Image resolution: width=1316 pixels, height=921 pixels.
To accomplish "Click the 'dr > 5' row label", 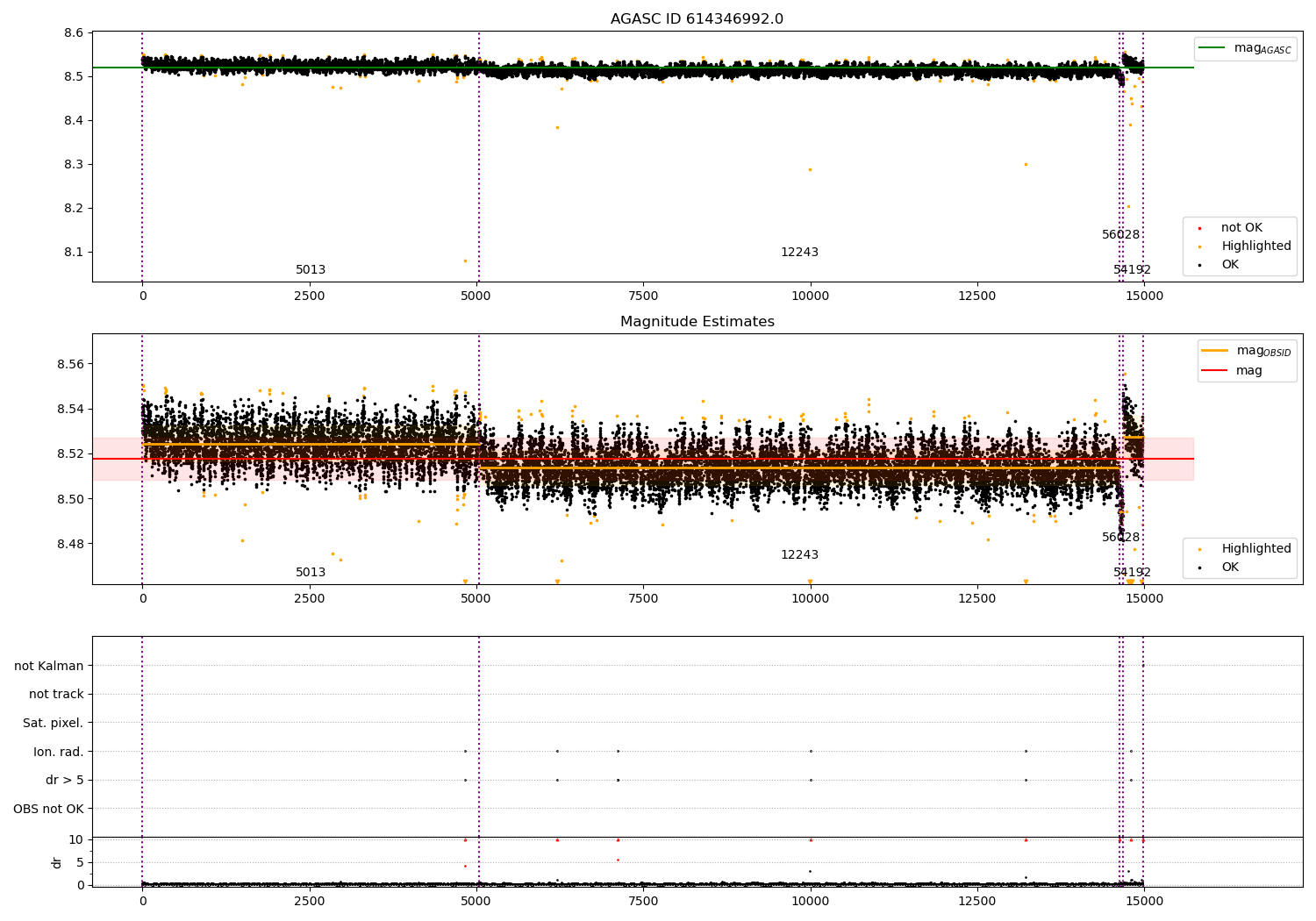I will [65, 781].
